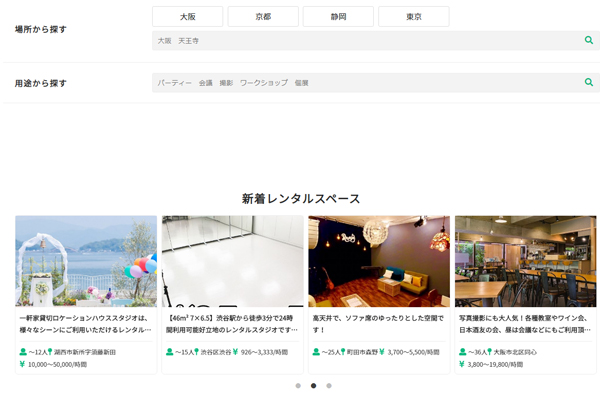Select the 静岡 location button
Image resolution: width=600 pixels, height=395 pixels.
(x=338, y=16)
